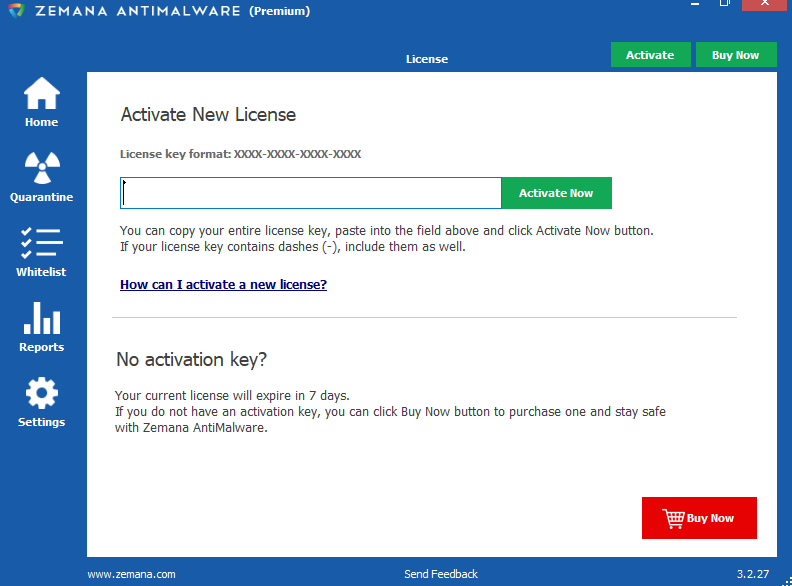Click Send Feedback link
792x586 pixels.
440,574
